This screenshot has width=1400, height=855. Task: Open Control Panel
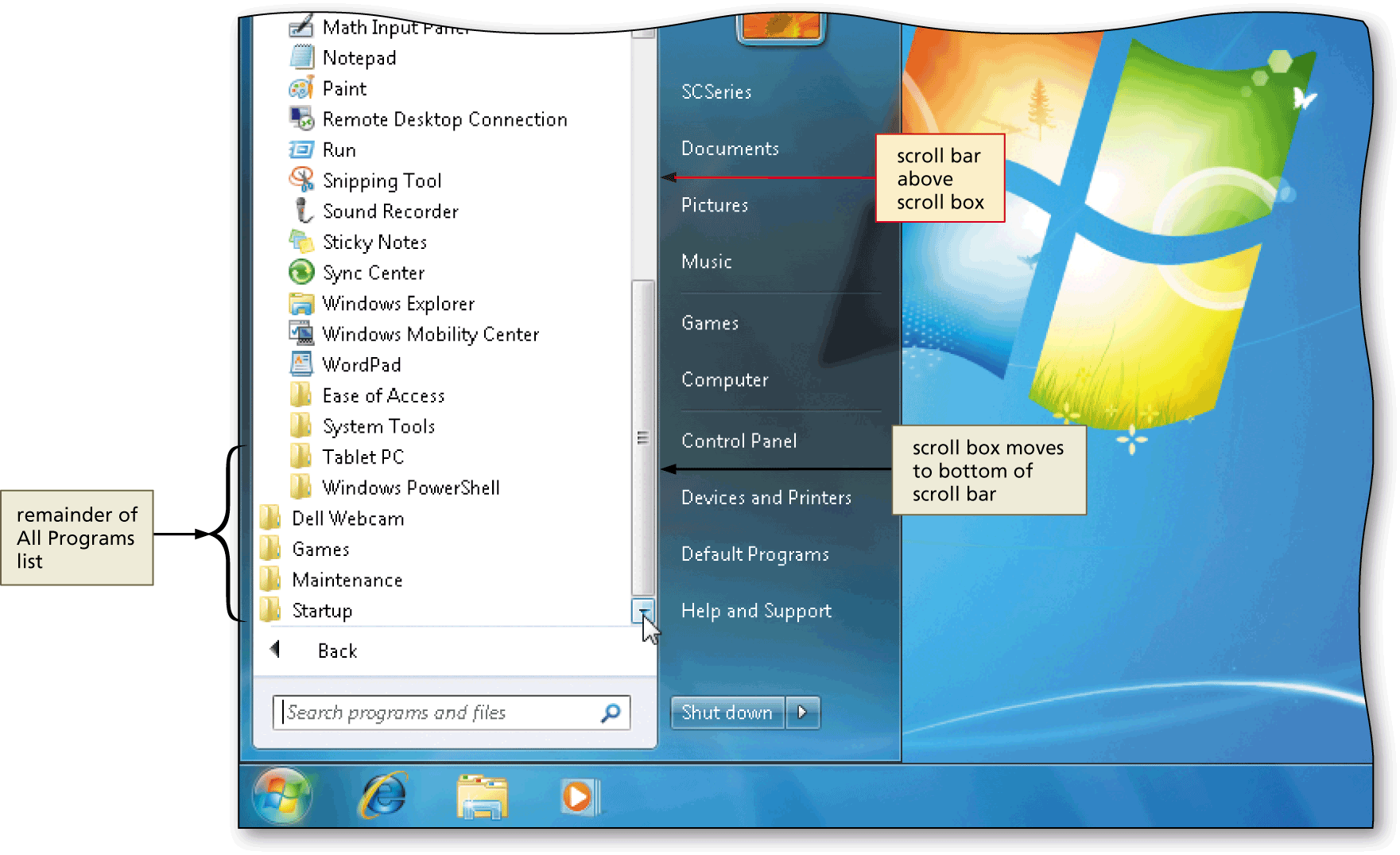(739, 441)
